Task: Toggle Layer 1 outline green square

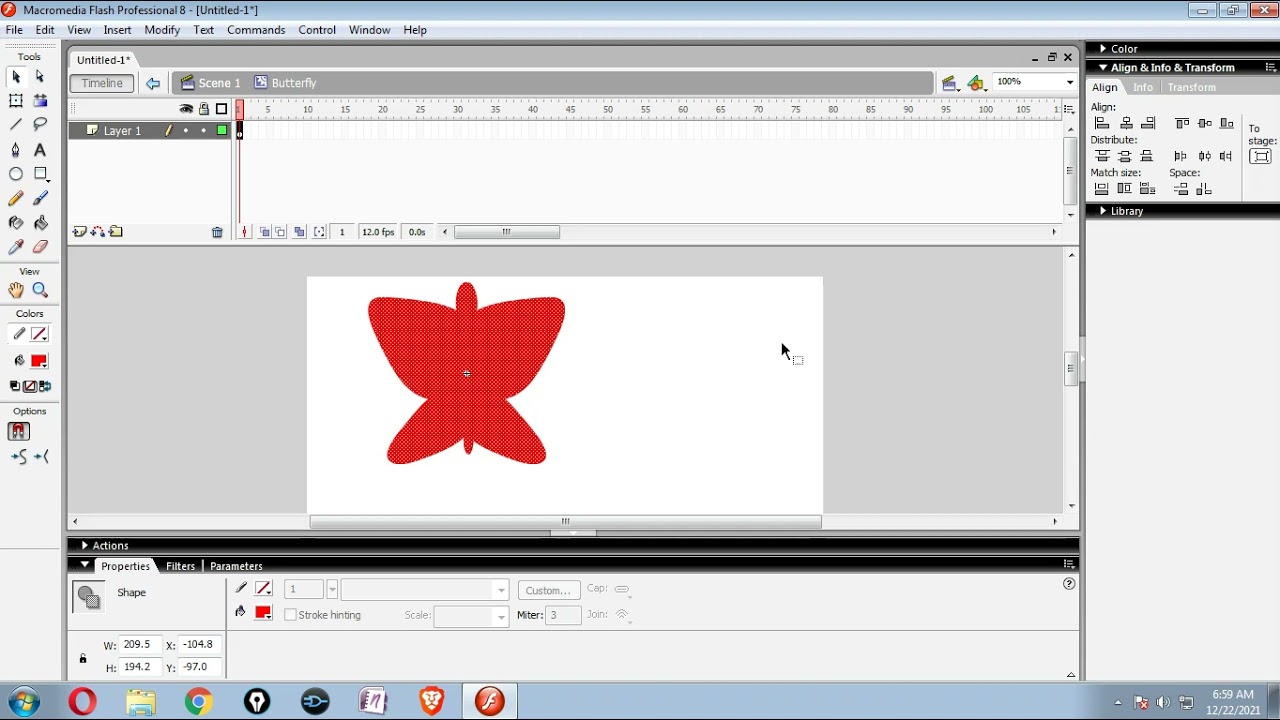Action: [x=222, y=131]
